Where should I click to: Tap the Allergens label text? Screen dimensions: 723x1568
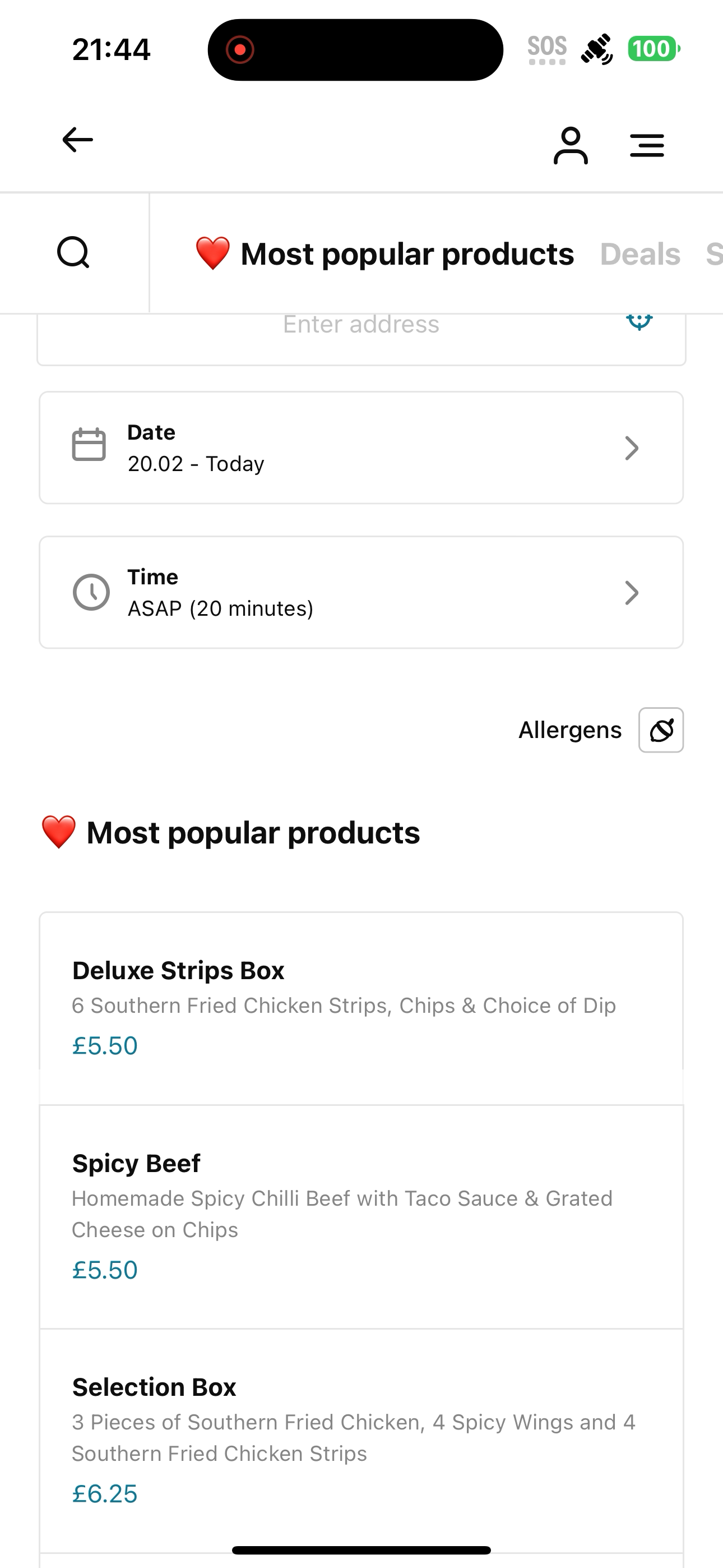[x=569, y=730]
